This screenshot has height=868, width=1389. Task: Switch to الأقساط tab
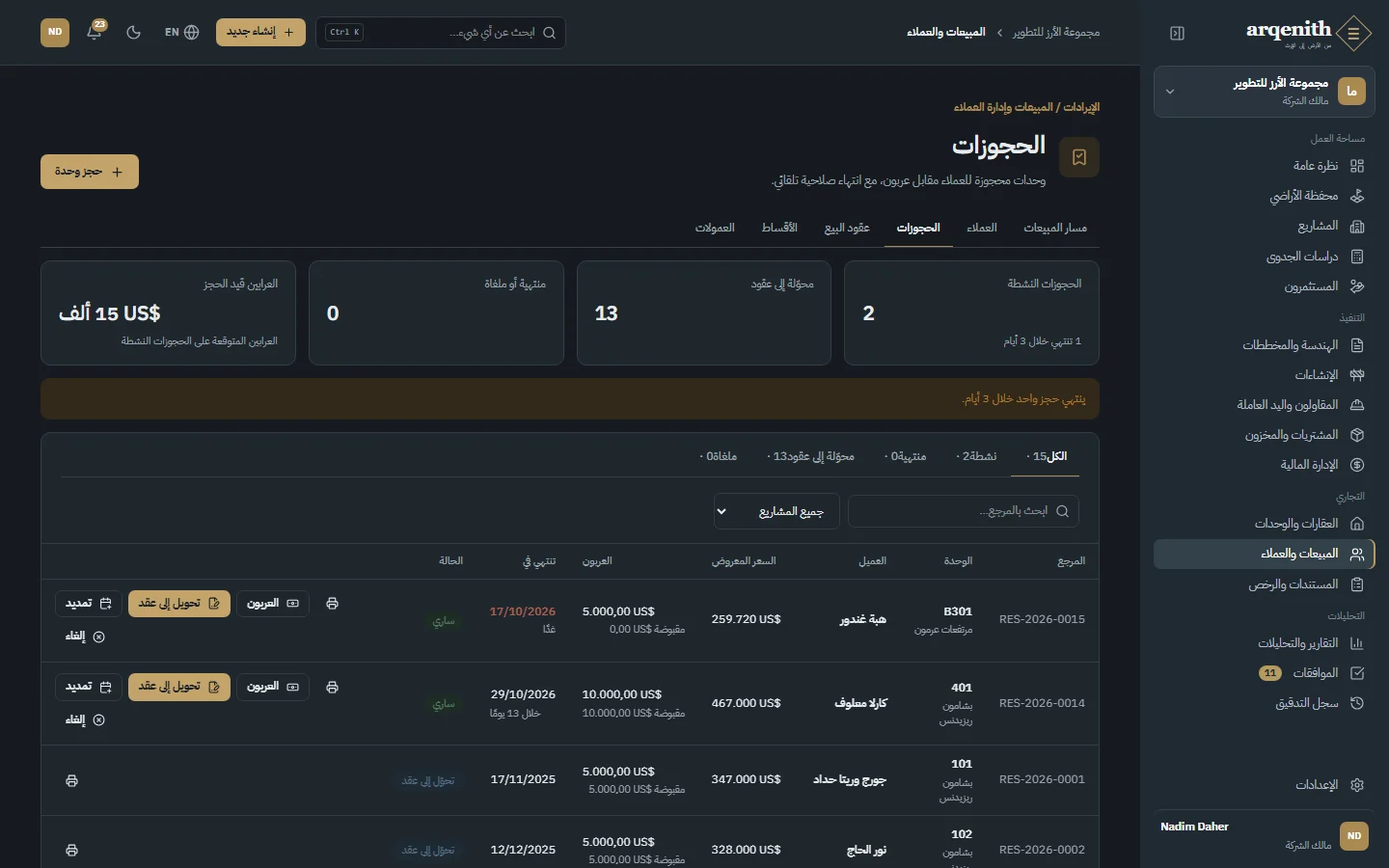point(779,228)
